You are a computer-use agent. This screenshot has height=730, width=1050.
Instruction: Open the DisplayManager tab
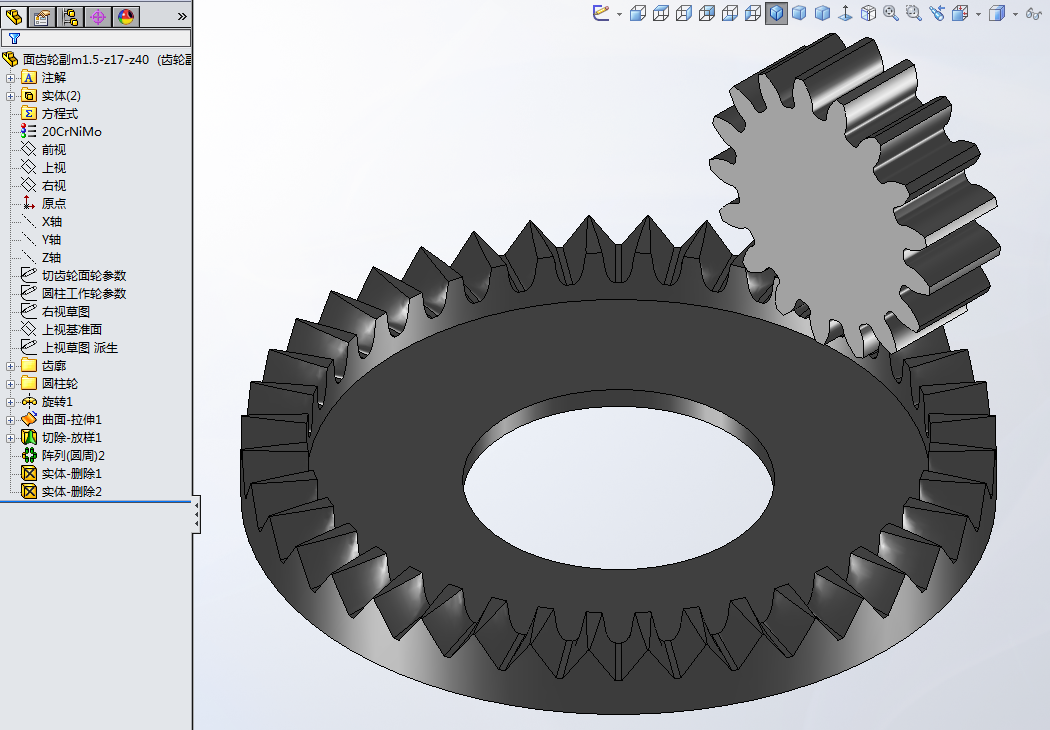pyautogui.click(x=126, y=16)
